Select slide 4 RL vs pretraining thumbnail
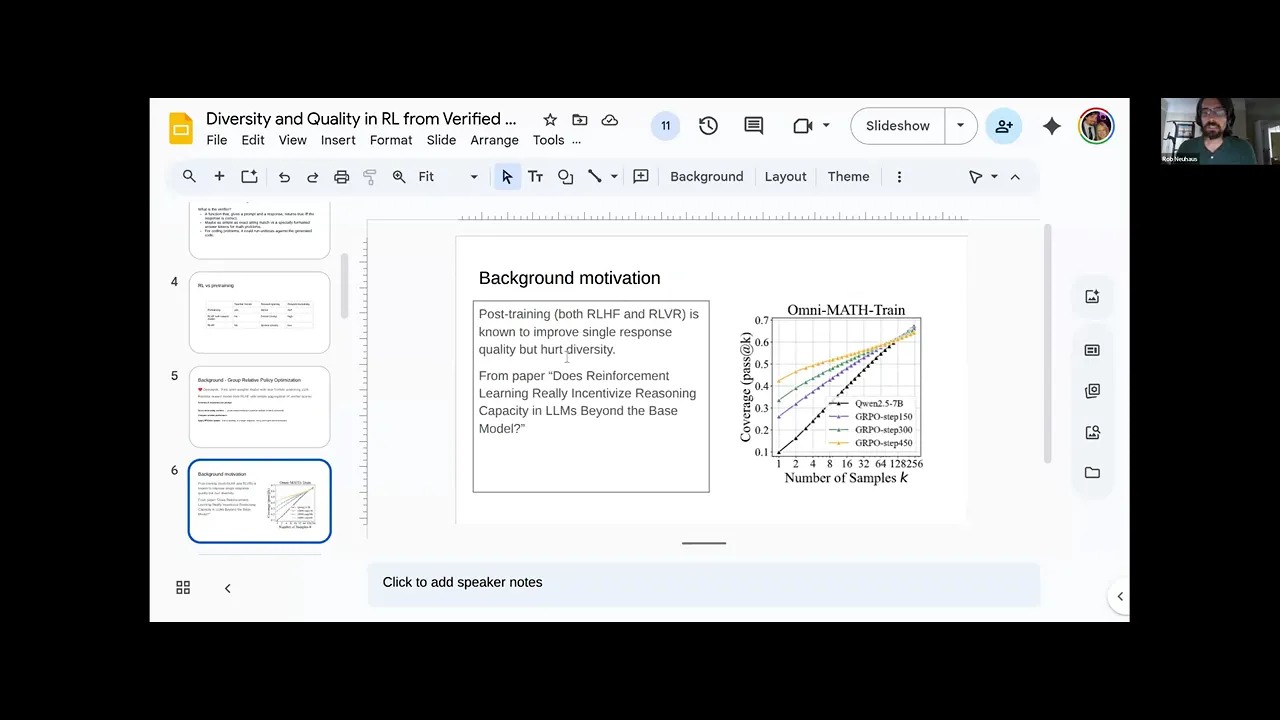Screen dimensions: 1280x720 coord(259,312)
